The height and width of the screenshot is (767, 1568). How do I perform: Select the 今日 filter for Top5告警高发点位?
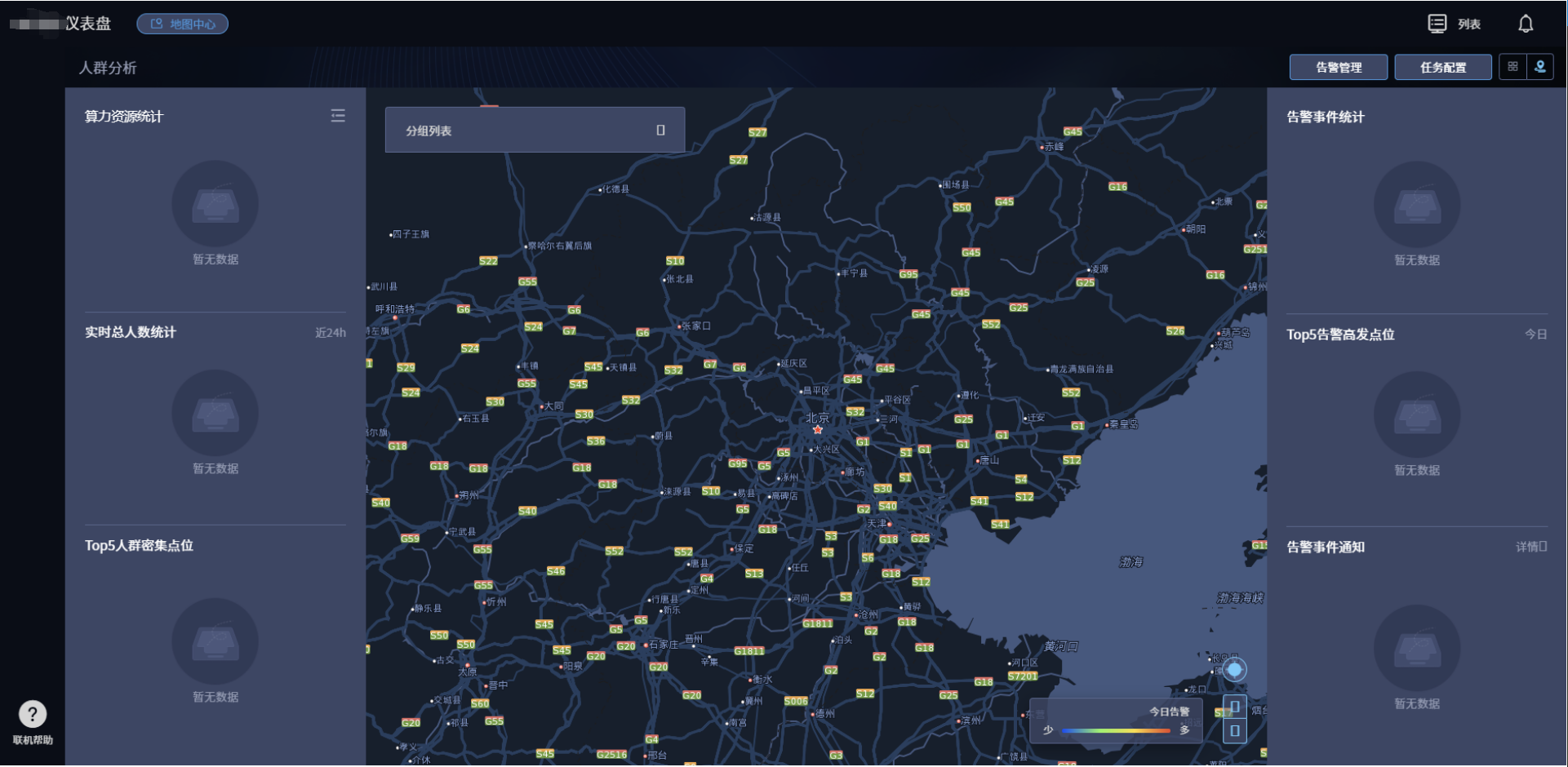click(1535, 335)
